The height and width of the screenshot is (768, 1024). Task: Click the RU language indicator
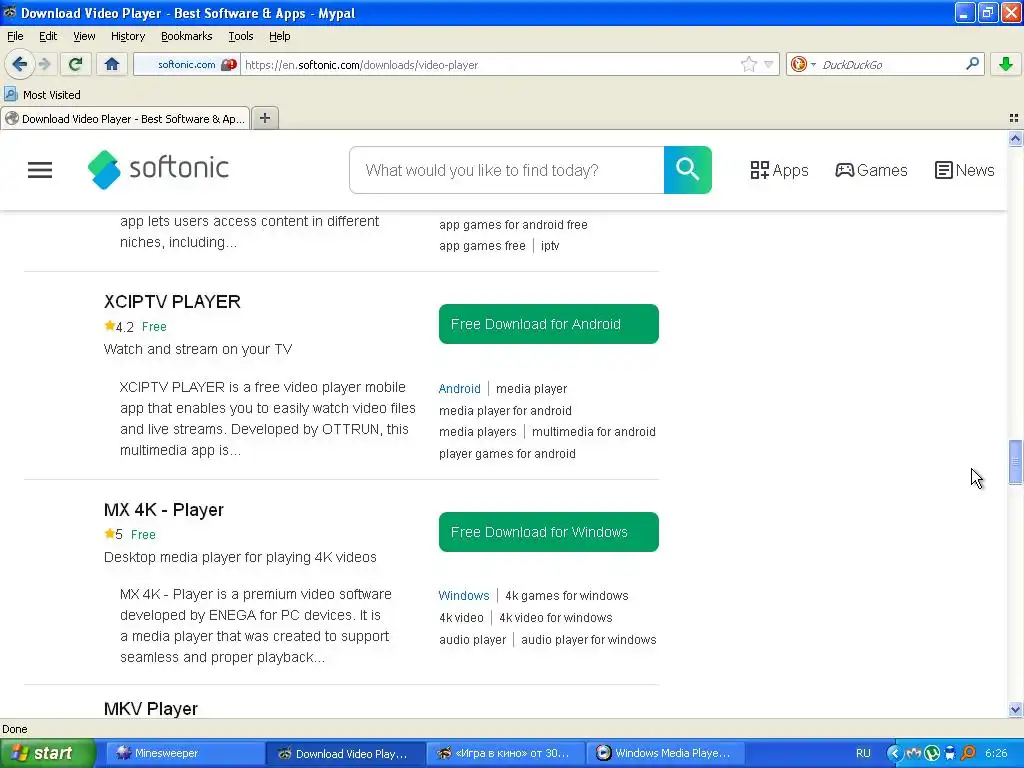pyautogui.click(x=863, y=753)
